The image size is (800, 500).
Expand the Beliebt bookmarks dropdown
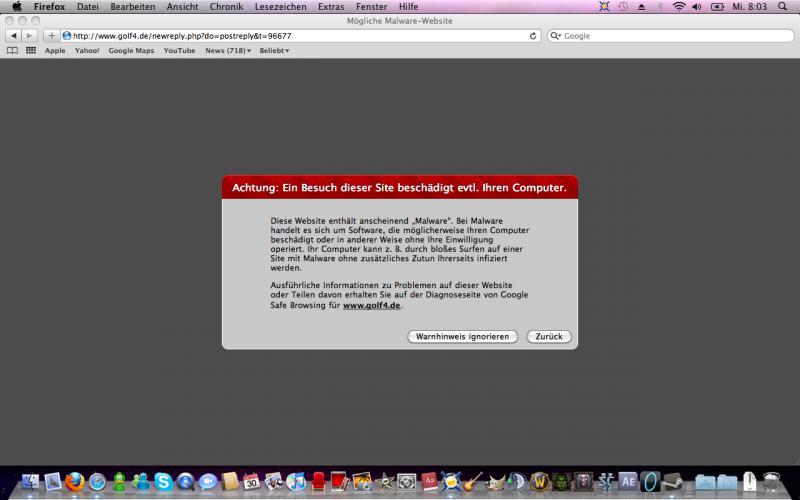(x=274, y=51)
